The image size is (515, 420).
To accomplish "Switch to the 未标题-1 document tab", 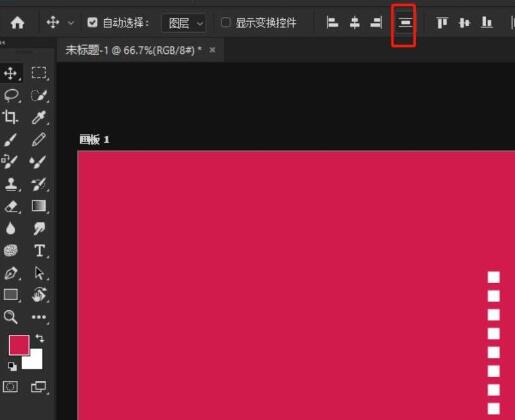I will 133,50.
